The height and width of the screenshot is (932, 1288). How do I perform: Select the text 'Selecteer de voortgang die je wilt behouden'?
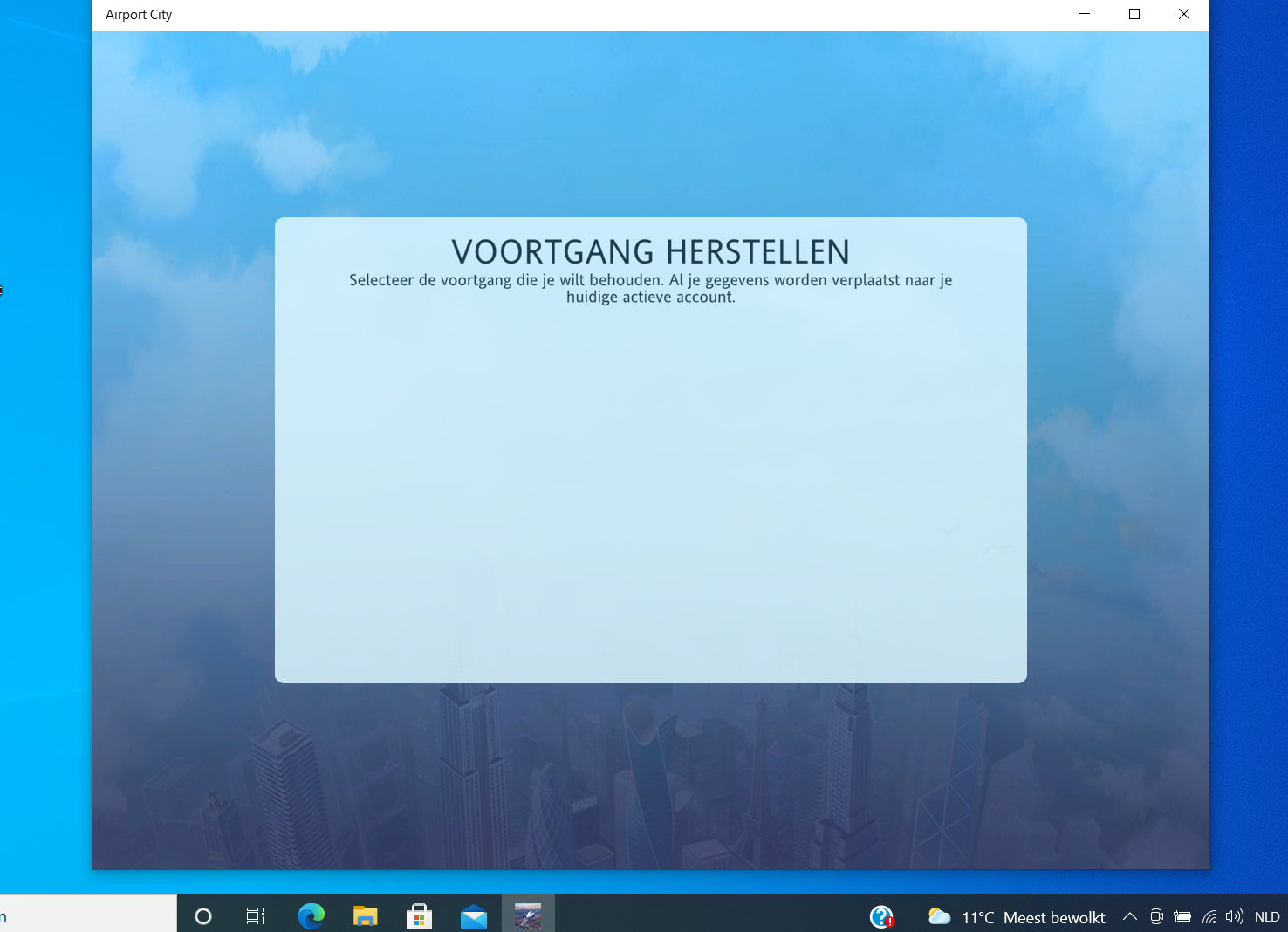[506, 280]
